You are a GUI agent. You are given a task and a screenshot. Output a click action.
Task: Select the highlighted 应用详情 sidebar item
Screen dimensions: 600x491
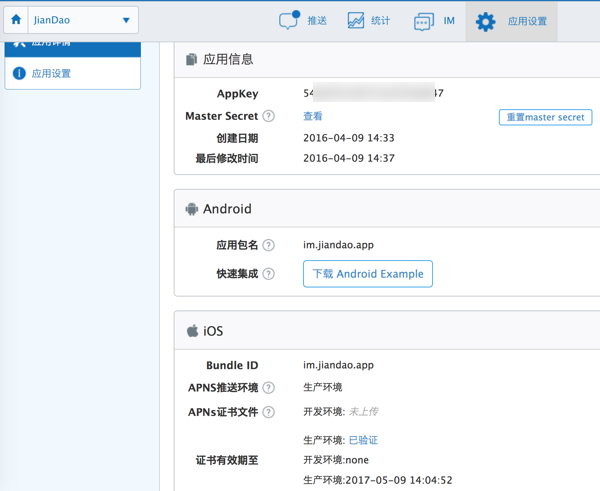coord(73,49)
